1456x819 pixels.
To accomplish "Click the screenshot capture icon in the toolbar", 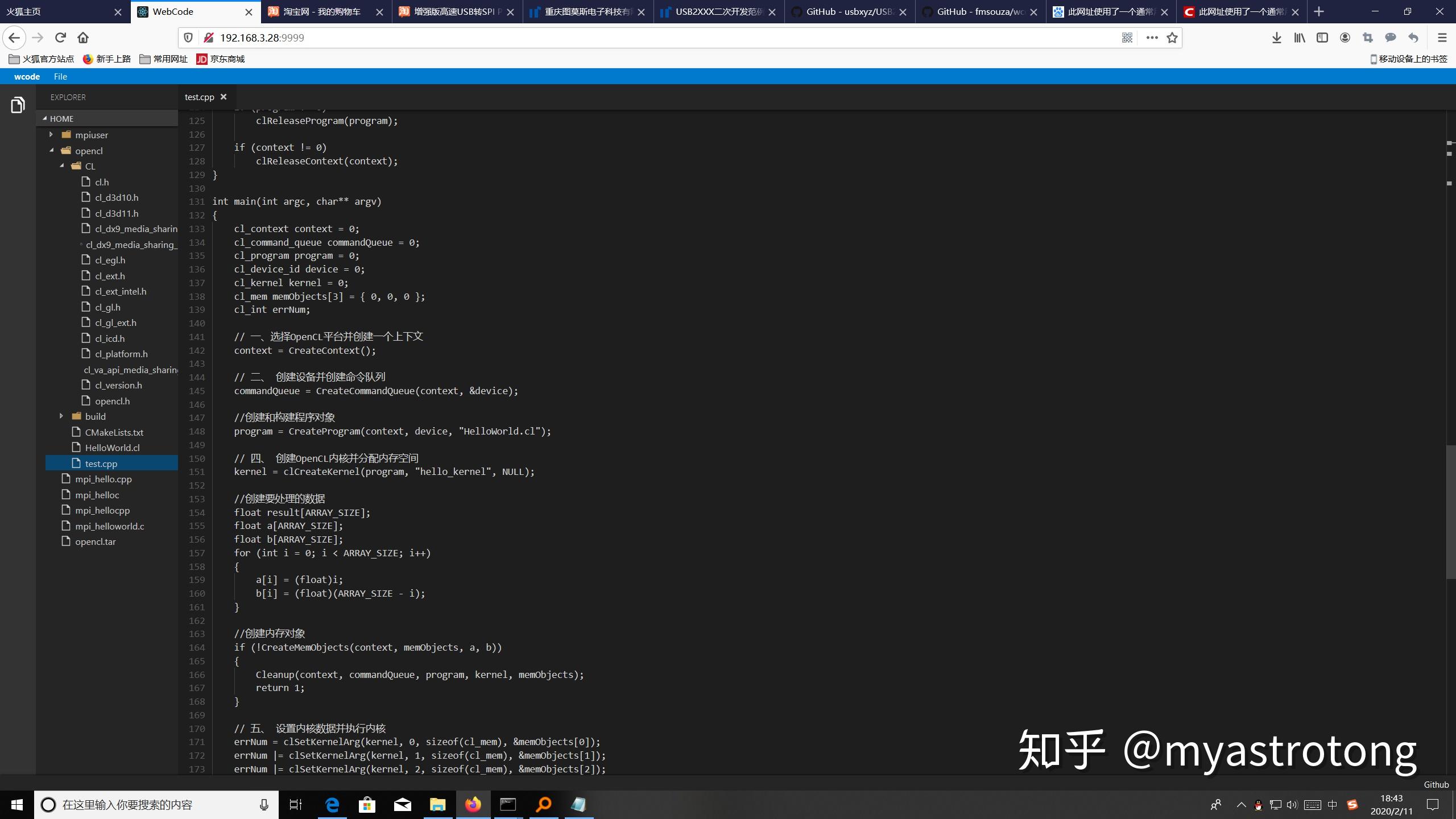I will pyautogui.click(x=1368, y=38).
